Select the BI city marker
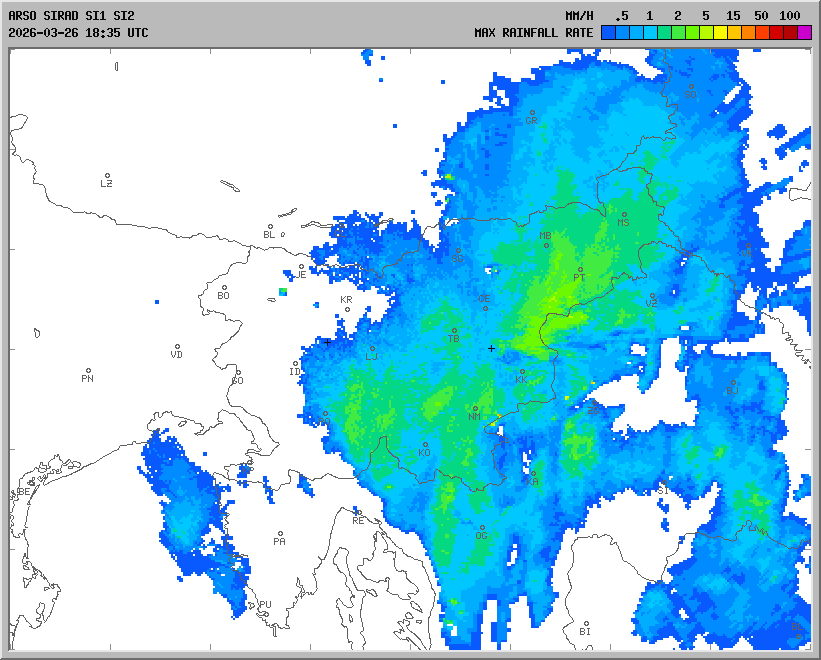The height and width of the screenshot is (660, 821). [585, 624]
